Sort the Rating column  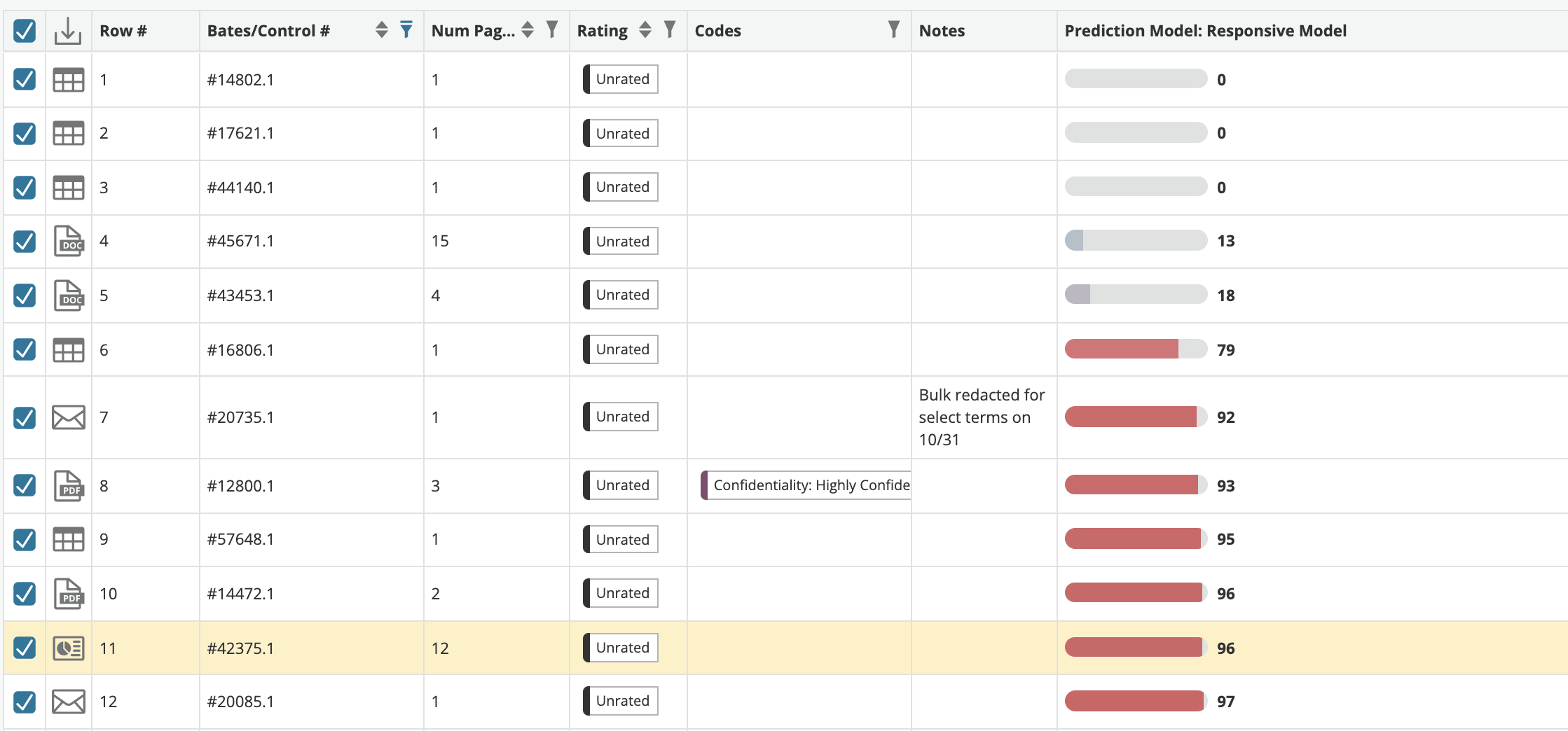pos(645,29)
